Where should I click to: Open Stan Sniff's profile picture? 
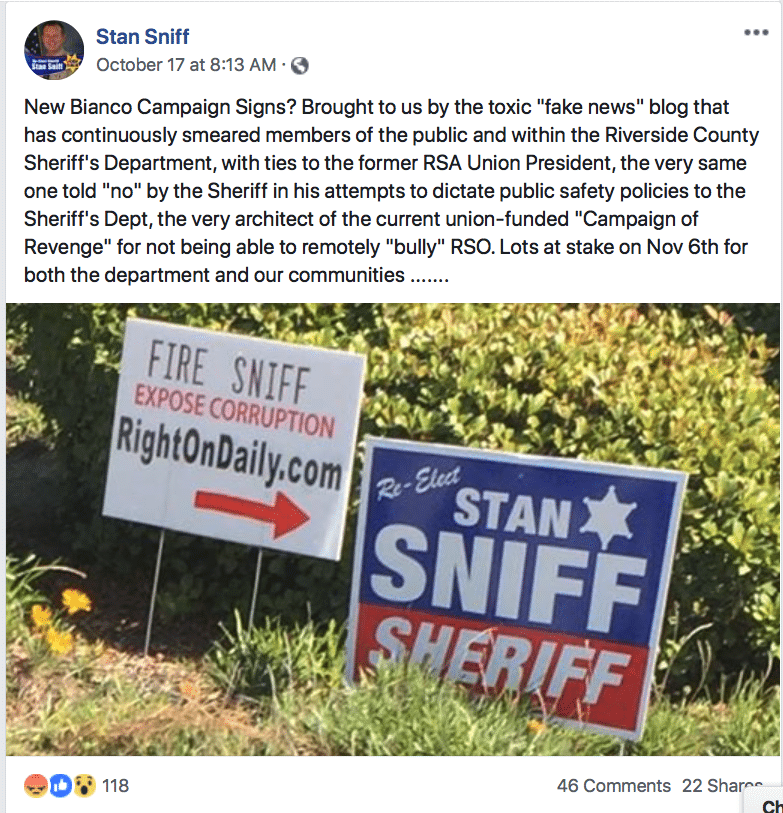point(54,50)
